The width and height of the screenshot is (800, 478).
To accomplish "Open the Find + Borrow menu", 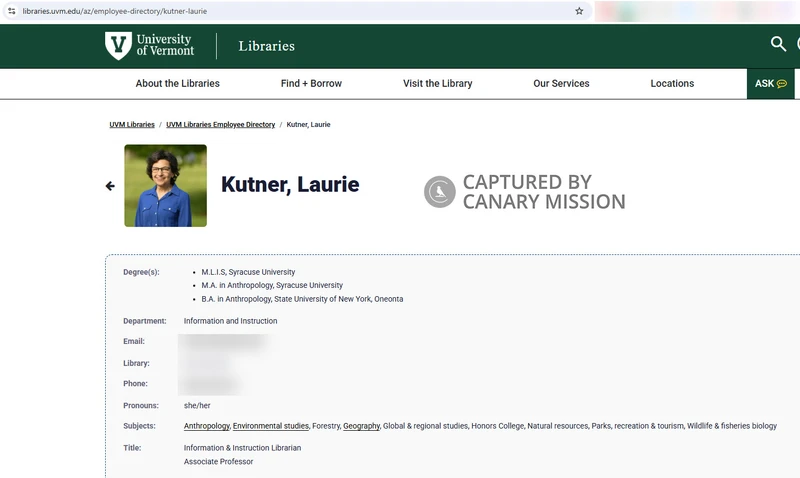I will [x=311, y=83].
